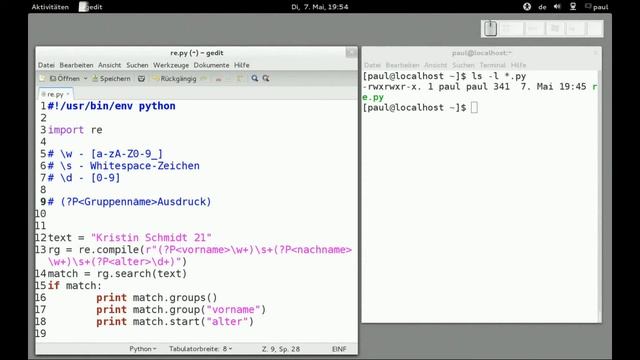Viewport: 640px width, 360px height.
Task: Open the Tabulatorbreite: 8 dropdown
Action: [x=200, y=349]
